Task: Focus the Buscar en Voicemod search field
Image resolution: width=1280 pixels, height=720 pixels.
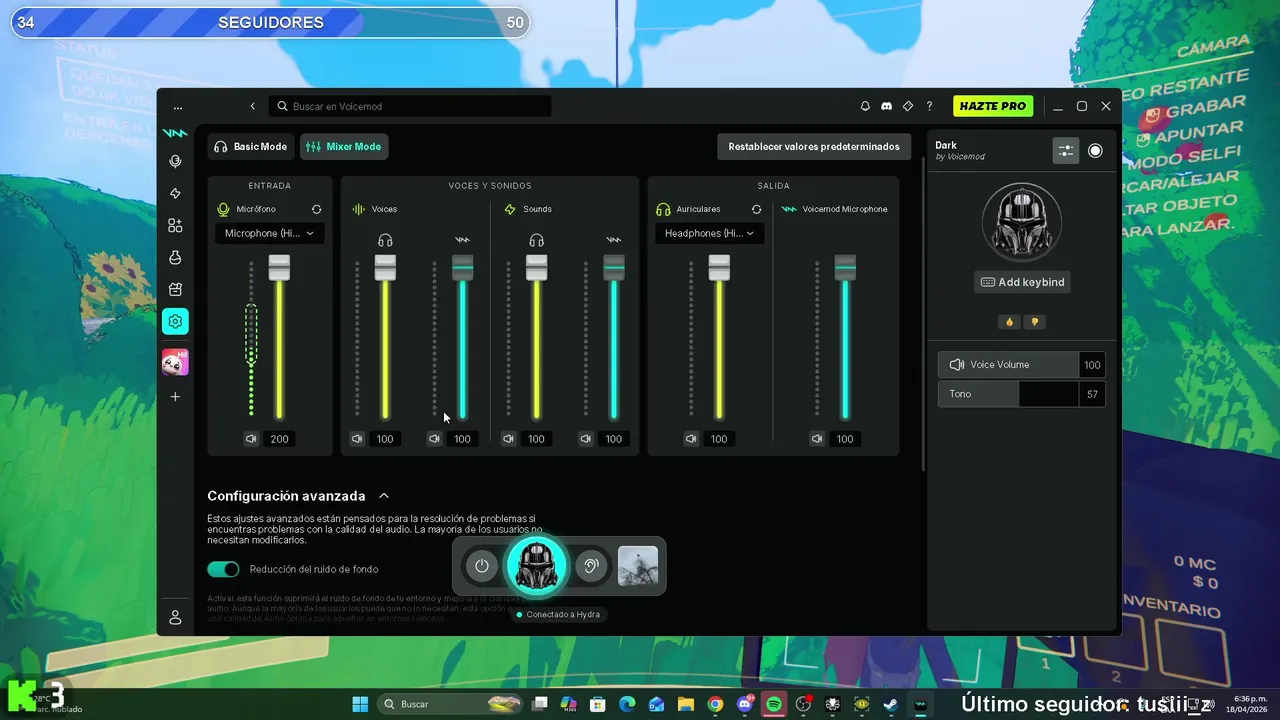Action: point(410,106)
